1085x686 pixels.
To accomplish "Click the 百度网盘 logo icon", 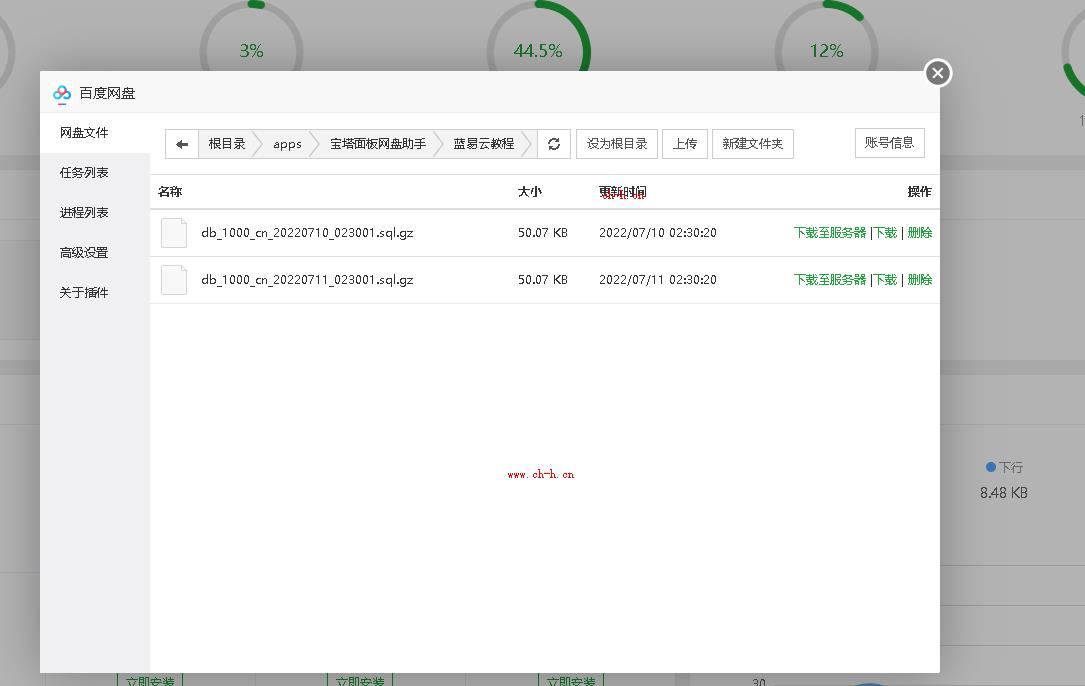I will click(62, 93).
